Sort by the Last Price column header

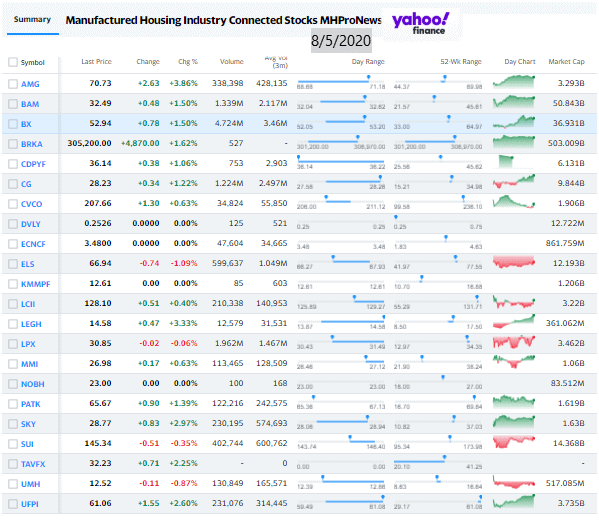point(96,61)
